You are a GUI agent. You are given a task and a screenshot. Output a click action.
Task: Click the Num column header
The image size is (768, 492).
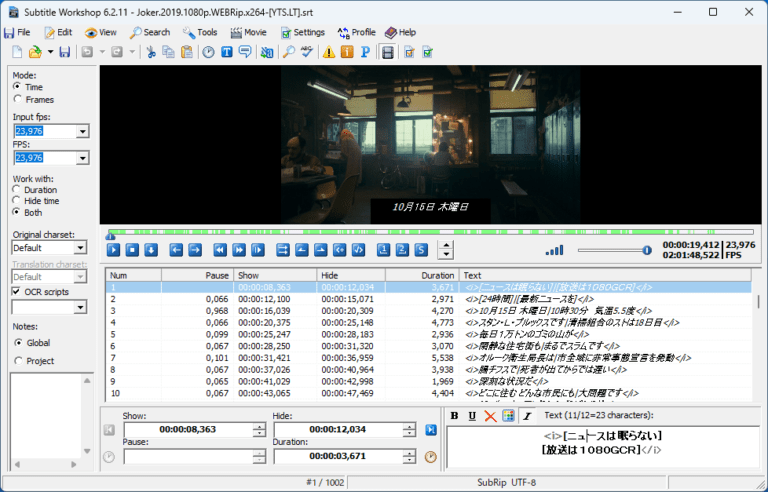click(133, 275)
